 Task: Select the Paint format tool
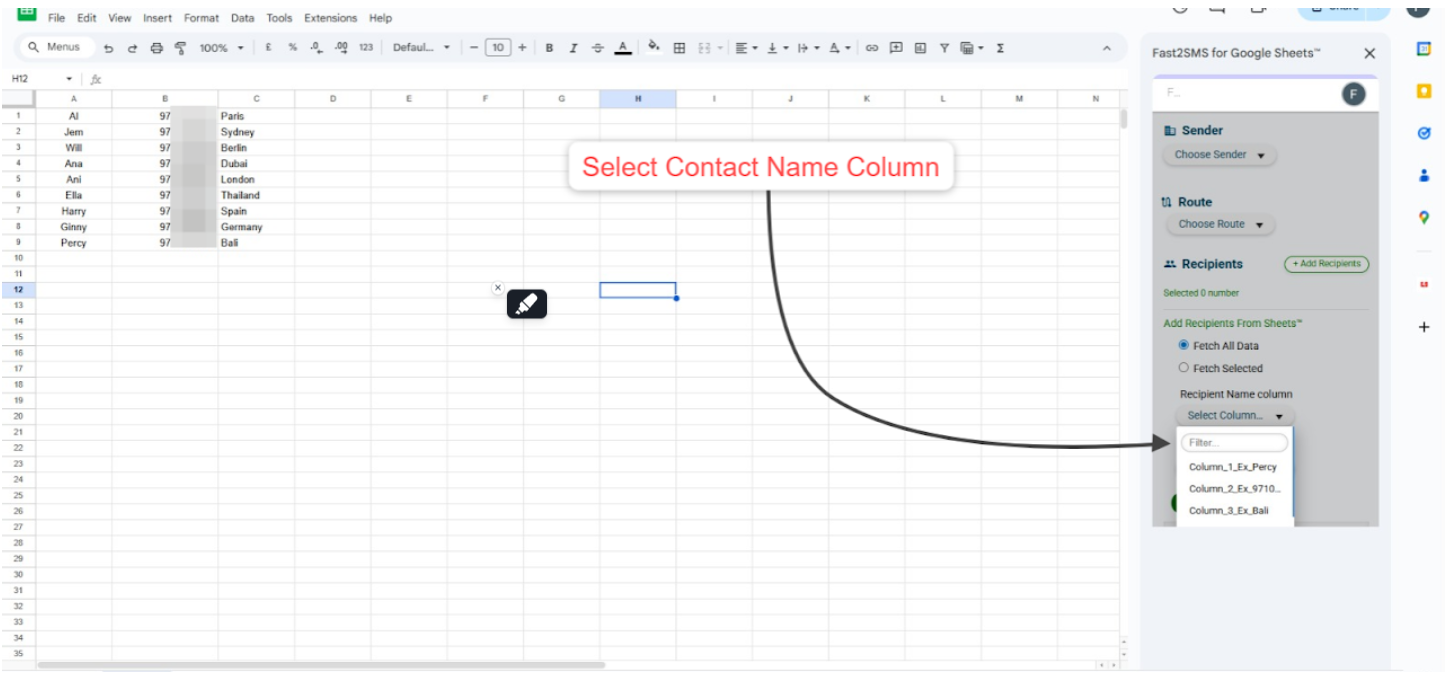tap(180, 48)
